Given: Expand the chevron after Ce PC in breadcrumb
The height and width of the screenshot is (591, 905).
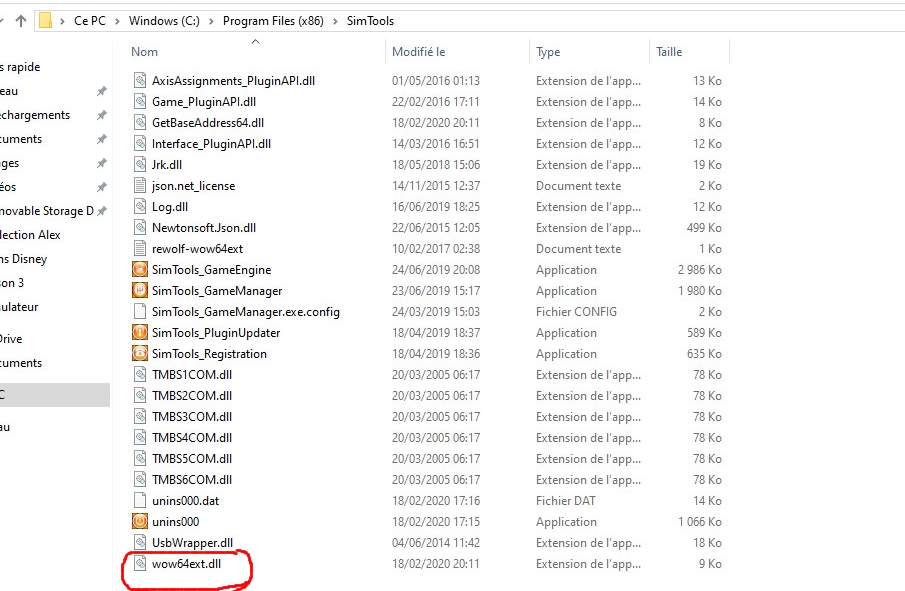Looking at the screenshot, I should (117, 21).
